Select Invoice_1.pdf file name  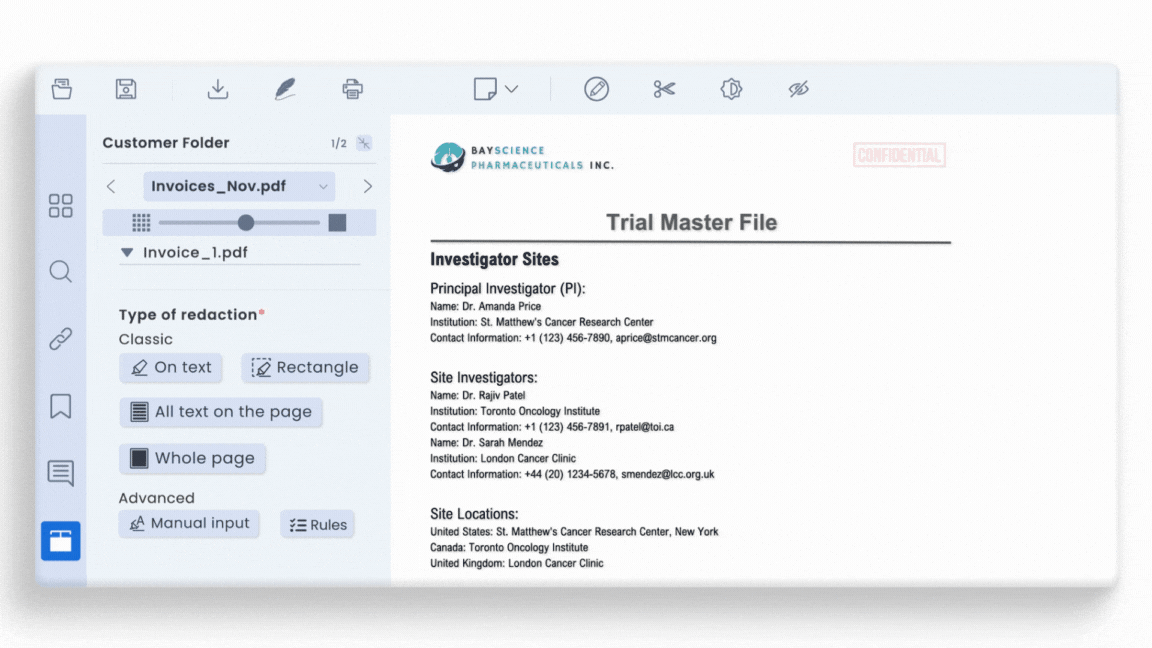coord(195,253)
